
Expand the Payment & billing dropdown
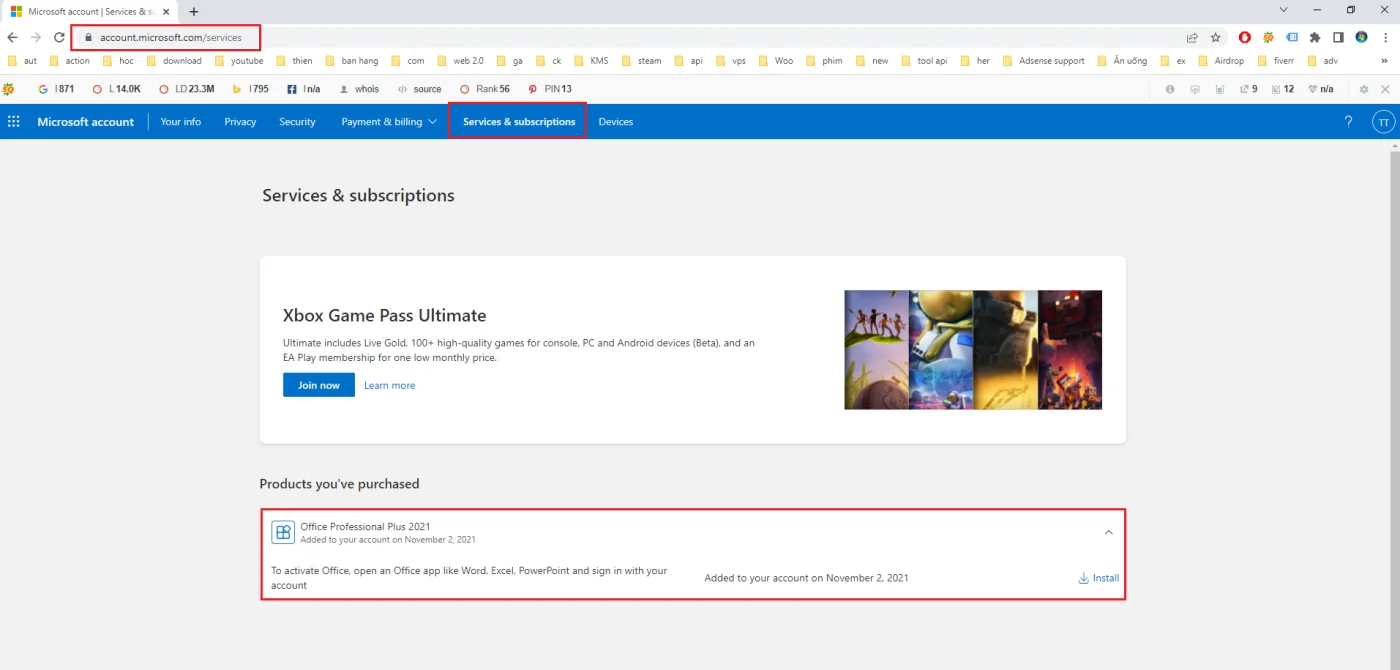[389, 122]
